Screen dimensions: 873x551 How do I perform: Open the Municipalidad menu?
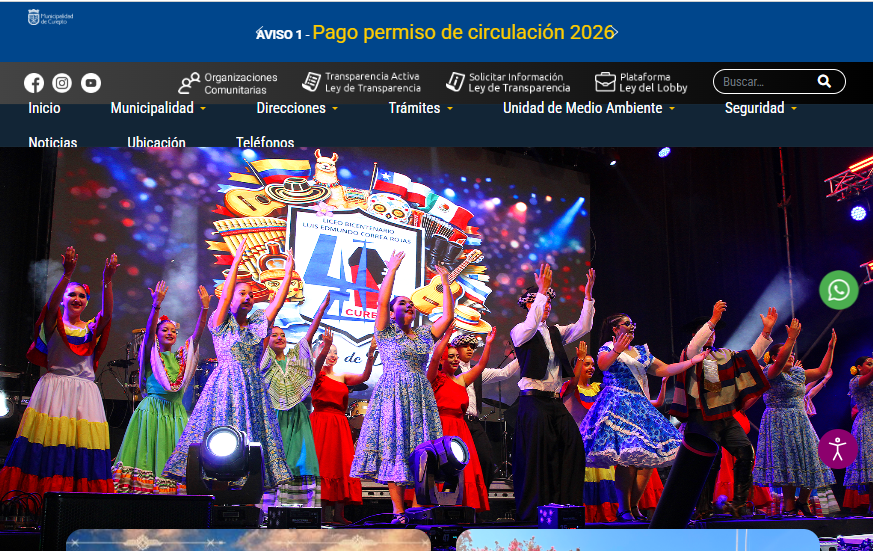point(152,108)
